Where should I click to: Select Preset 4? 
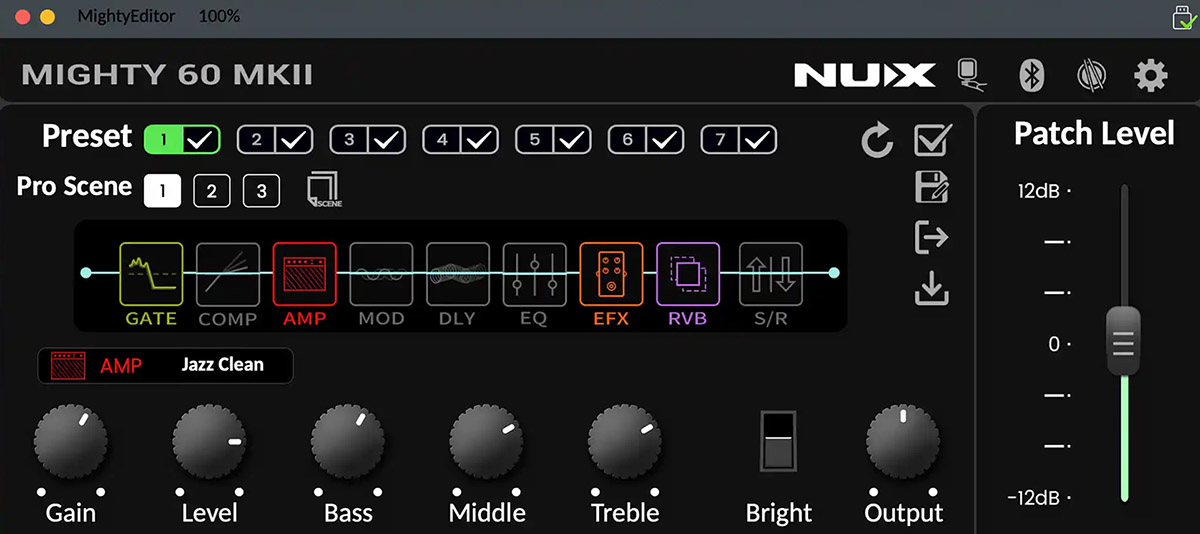[x=443, y=140]
